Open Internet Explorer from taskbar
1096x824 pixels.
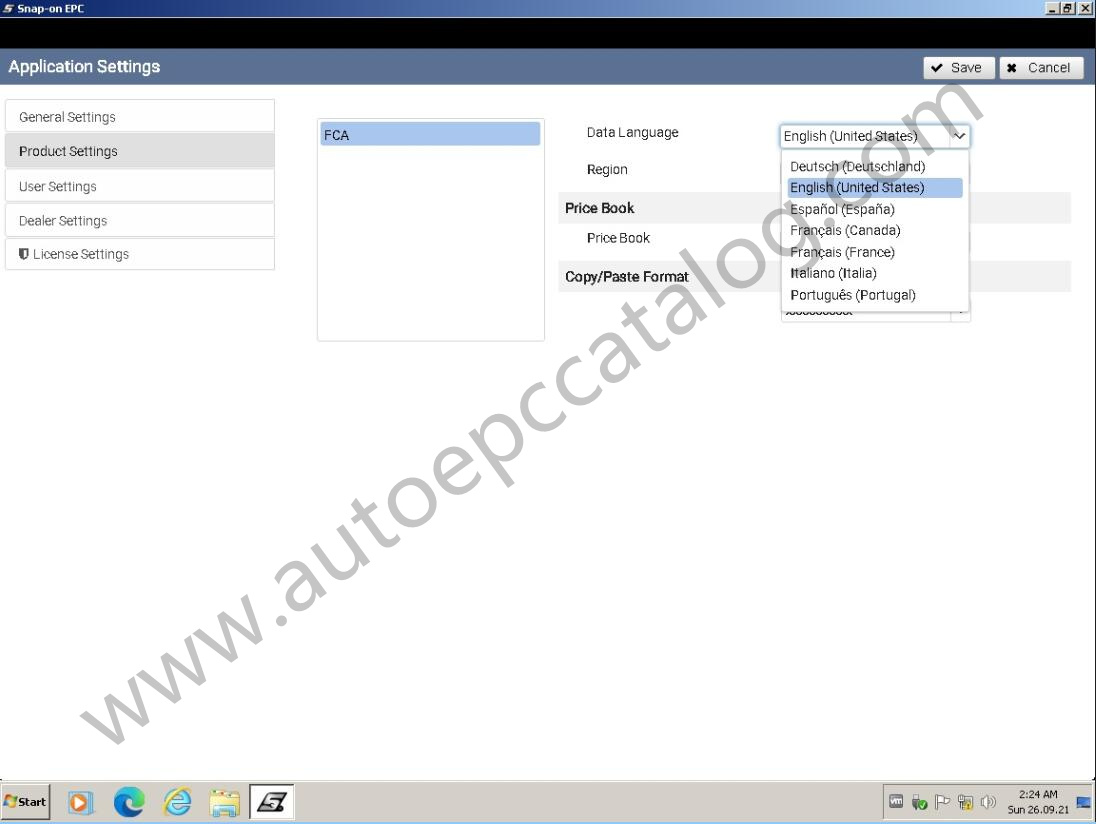tap(177, 802)
